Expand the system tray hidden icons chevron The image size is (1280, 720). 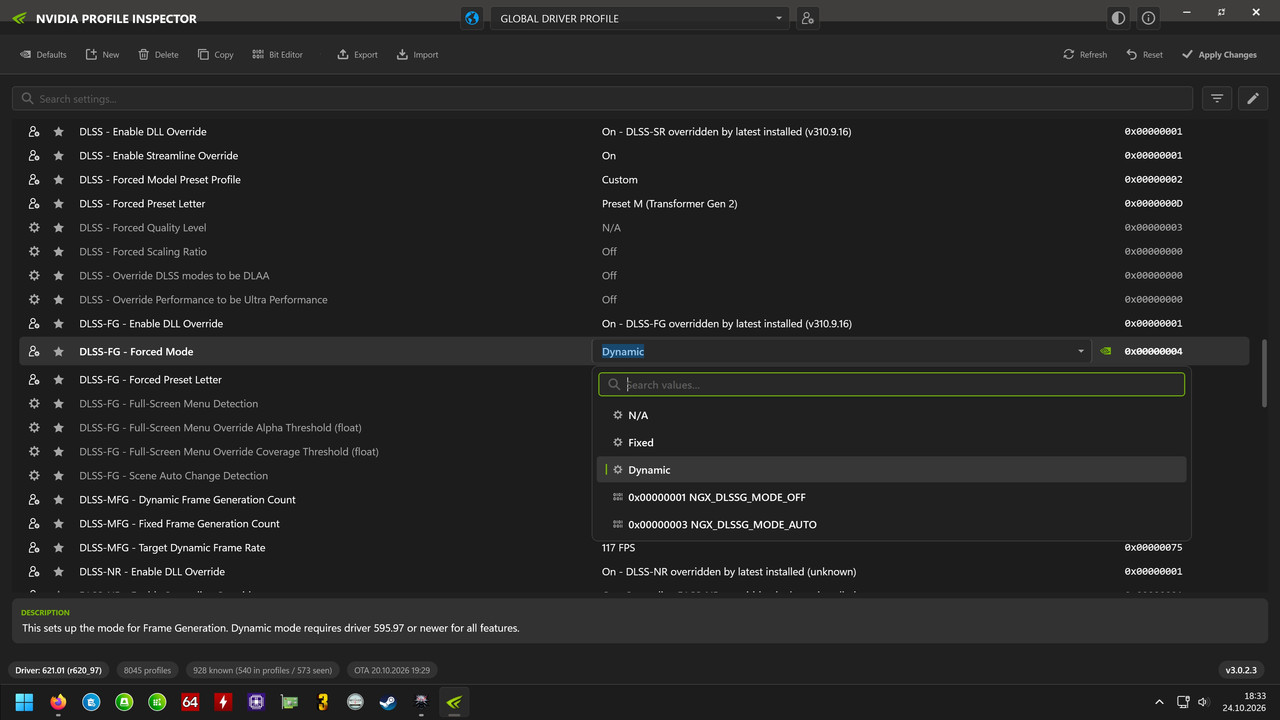pos(1159,702)
